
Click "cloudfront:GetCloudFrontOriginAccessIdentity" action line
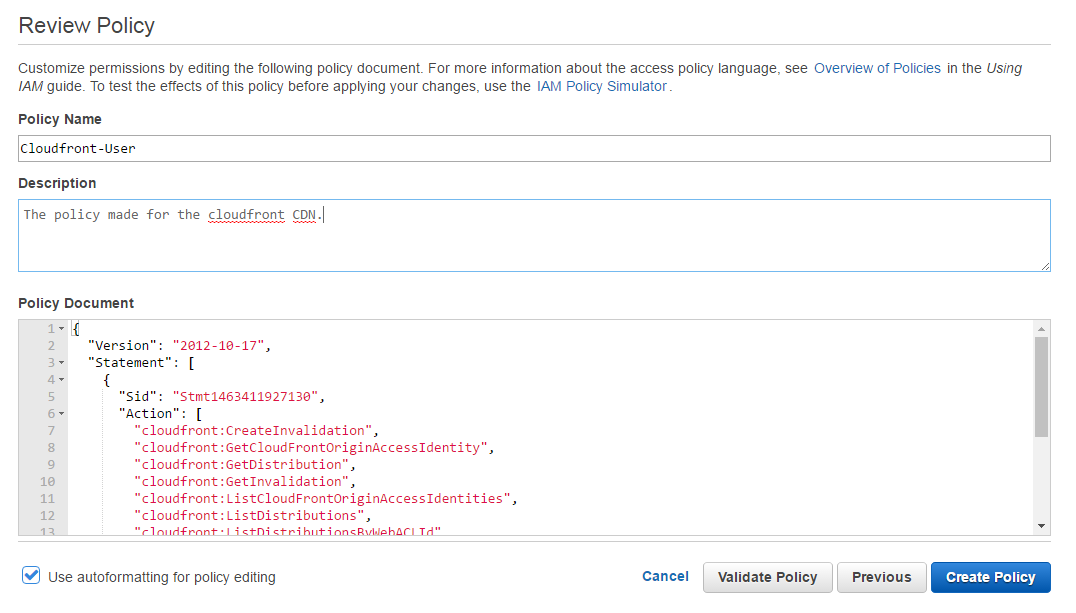pyautogui.click(x=311, y=448)
